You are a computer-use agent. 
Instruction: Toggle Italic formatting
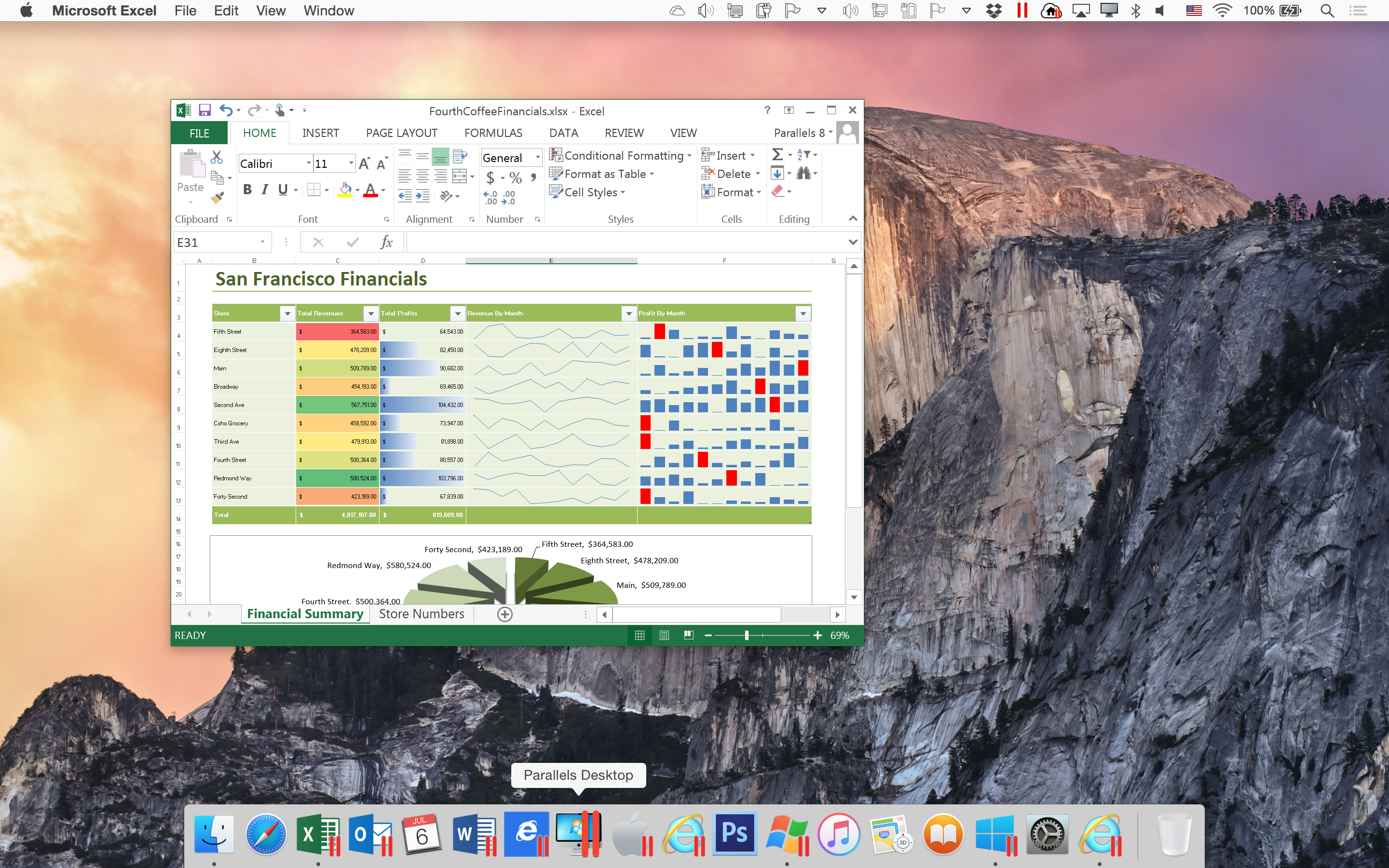click(x=265, y=190)
